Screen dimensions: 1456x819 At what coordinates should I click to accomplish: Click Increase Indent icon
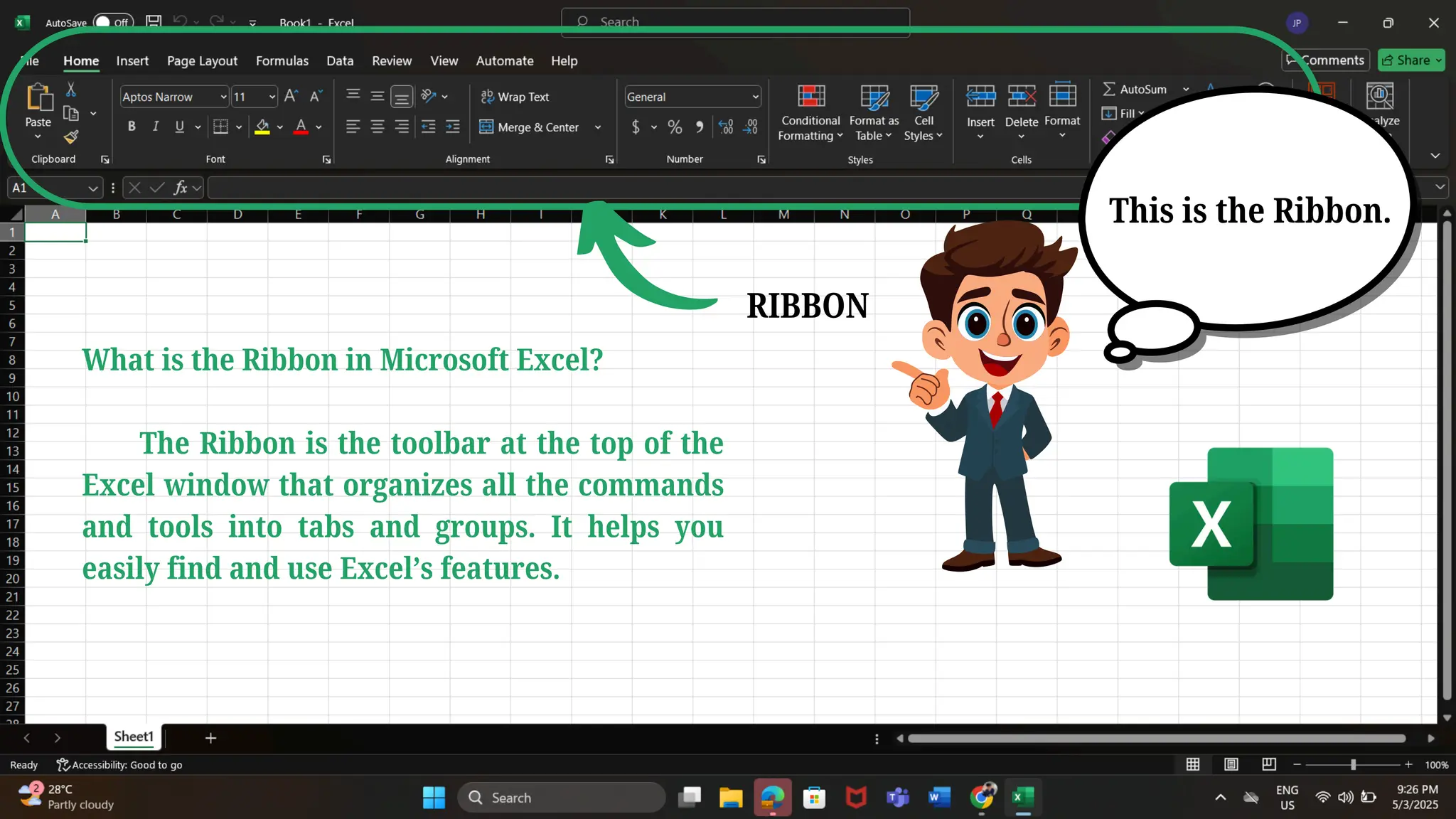point(452,127)
